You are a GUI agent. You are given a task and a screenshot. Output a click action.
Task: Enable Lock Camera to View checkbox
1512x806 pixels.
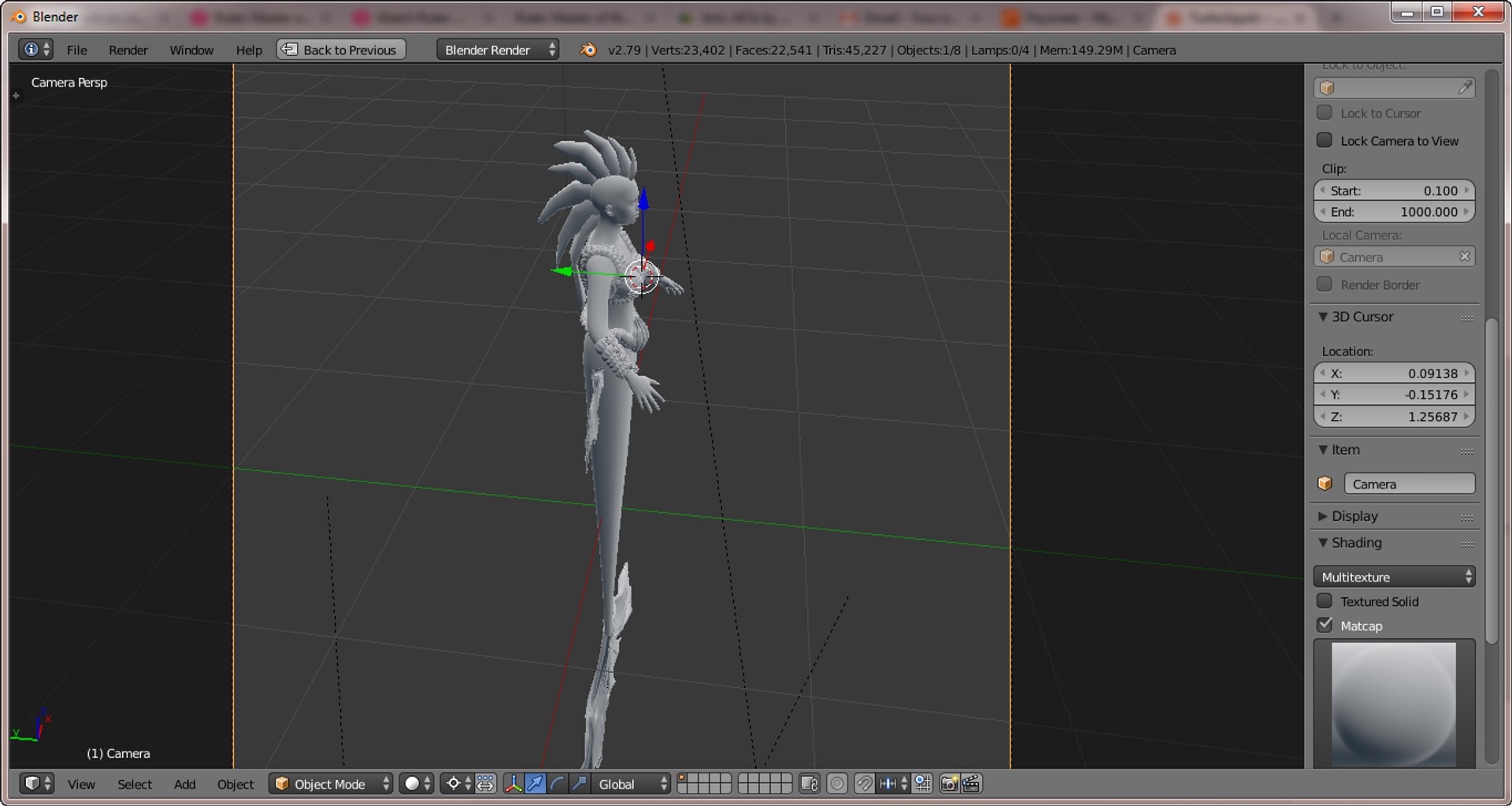click(x=1325, y=140)
